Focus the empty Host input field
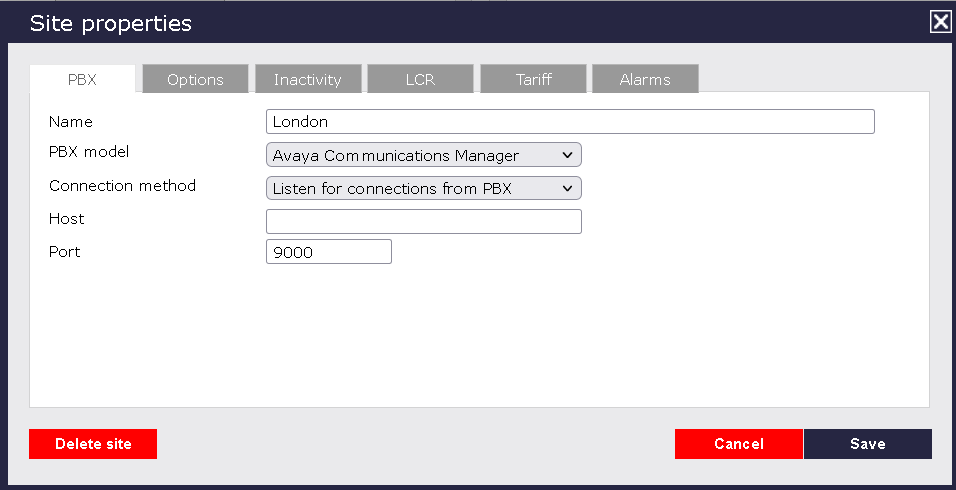956x490 pixels. [424, 221]
